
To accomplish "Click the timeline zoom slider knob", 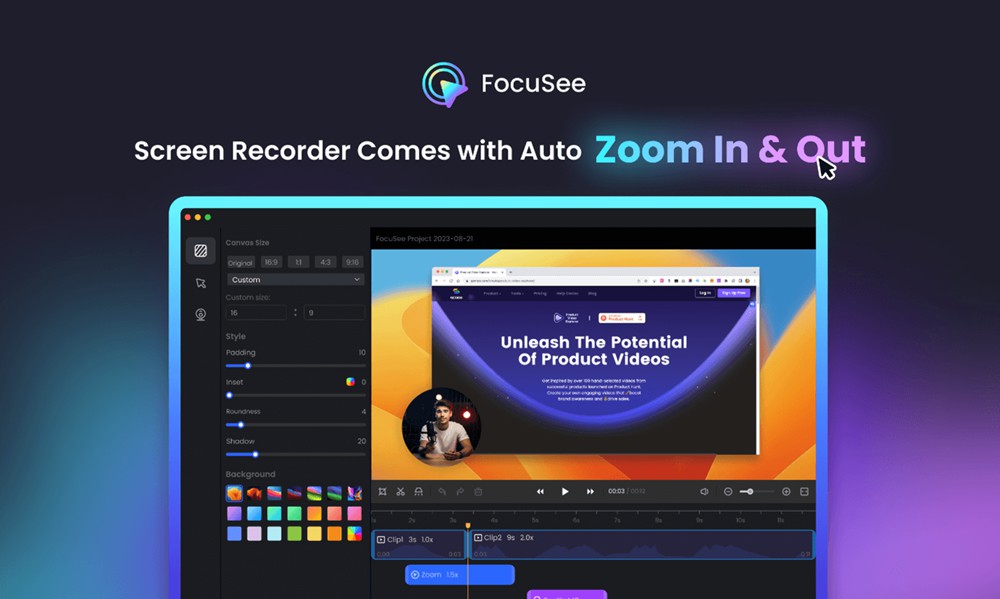I will pos(751,492).
